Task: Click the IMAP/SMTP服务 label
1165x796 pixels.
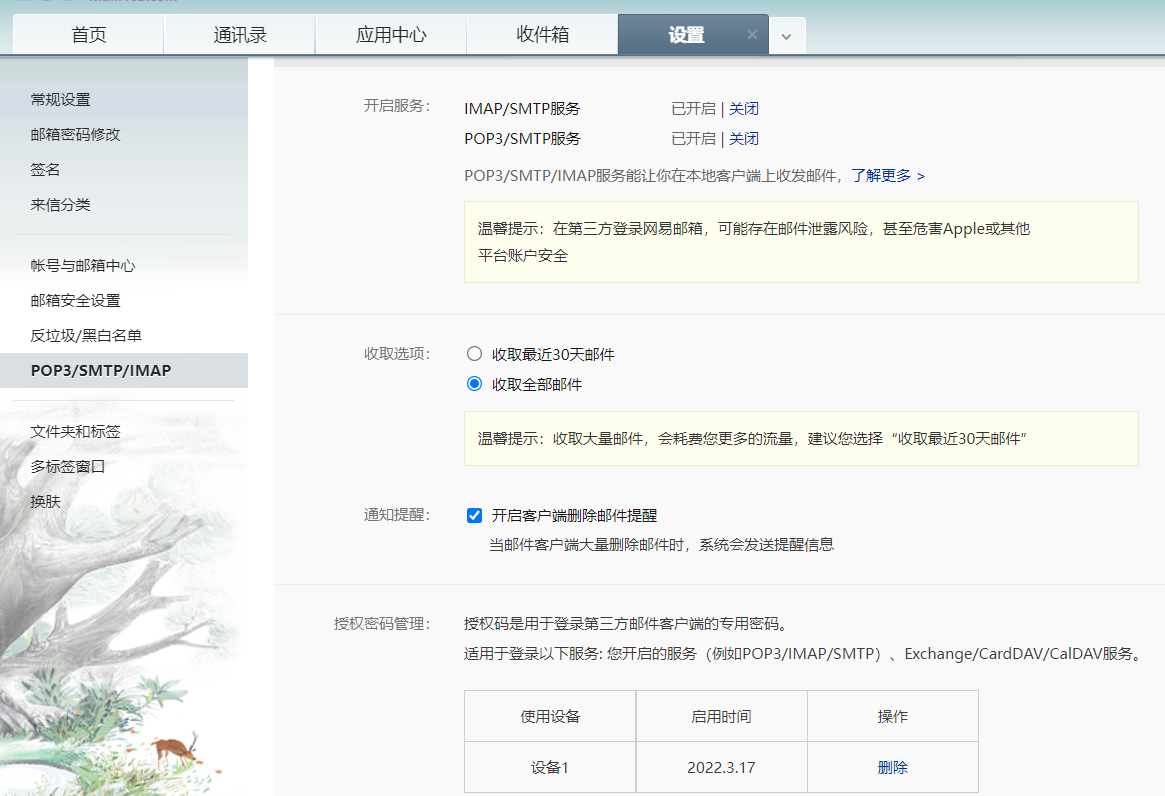Action: tap(522, 109)
